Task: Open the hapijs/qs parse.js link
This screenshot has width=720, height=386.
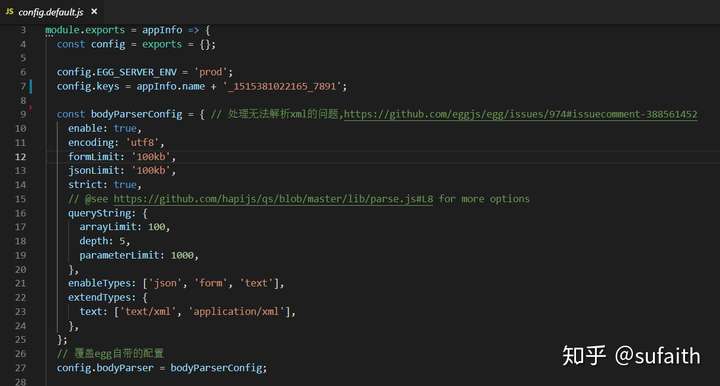Action: click(x=273, y=199)
